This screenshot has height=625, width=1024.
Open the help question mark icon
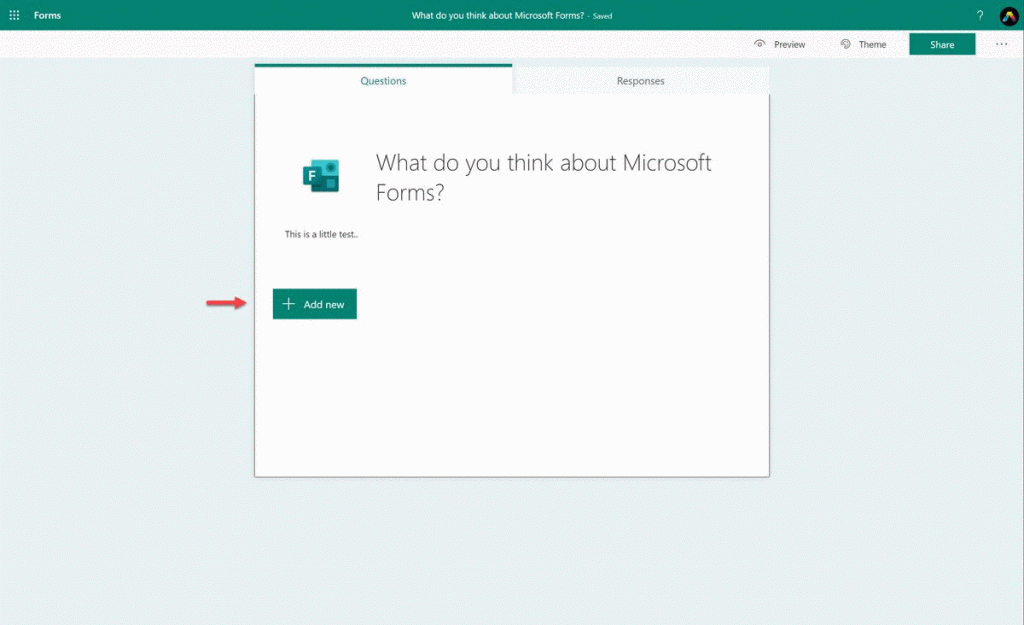coord(980,16)
